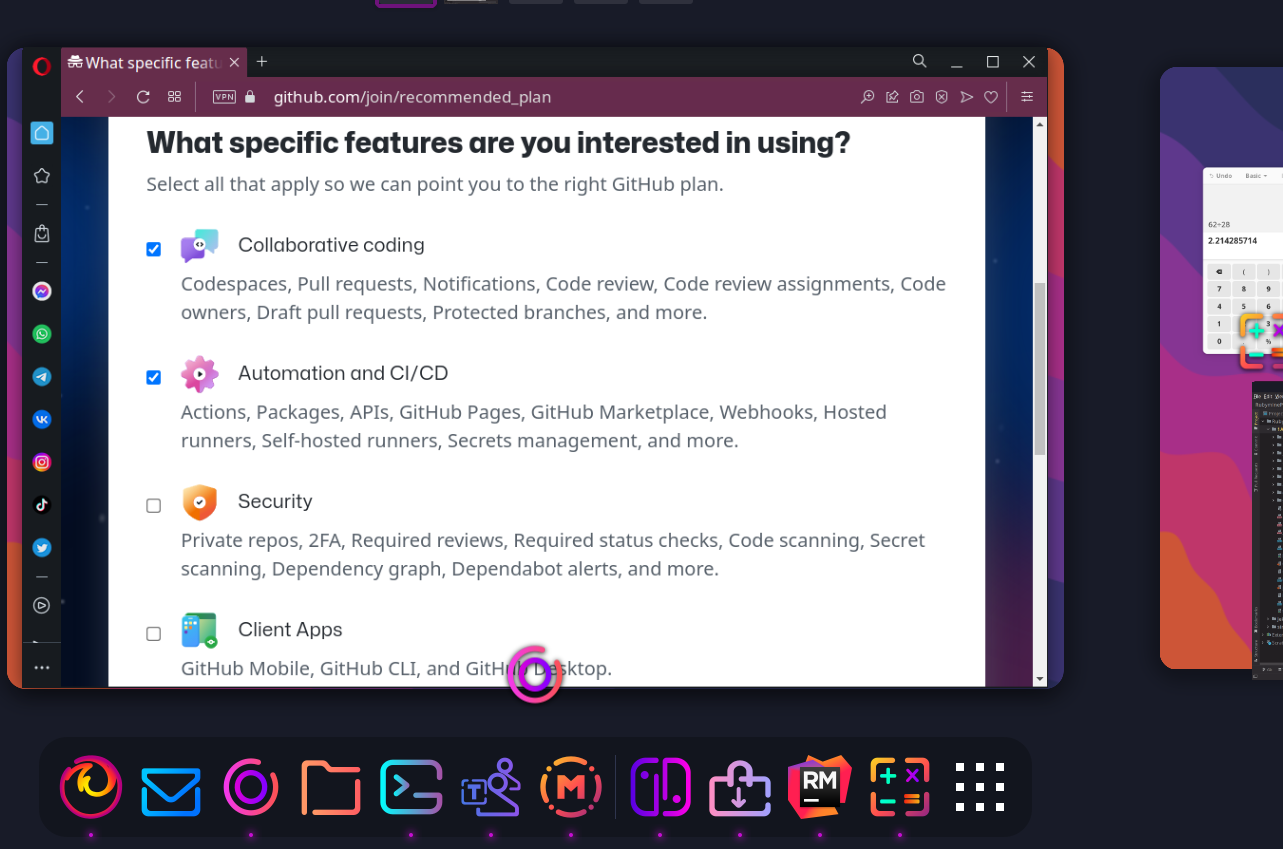This screenshot has width=1283, height=849.
Task: Click the 7 key in Calculator
Action: [1218, 288]
